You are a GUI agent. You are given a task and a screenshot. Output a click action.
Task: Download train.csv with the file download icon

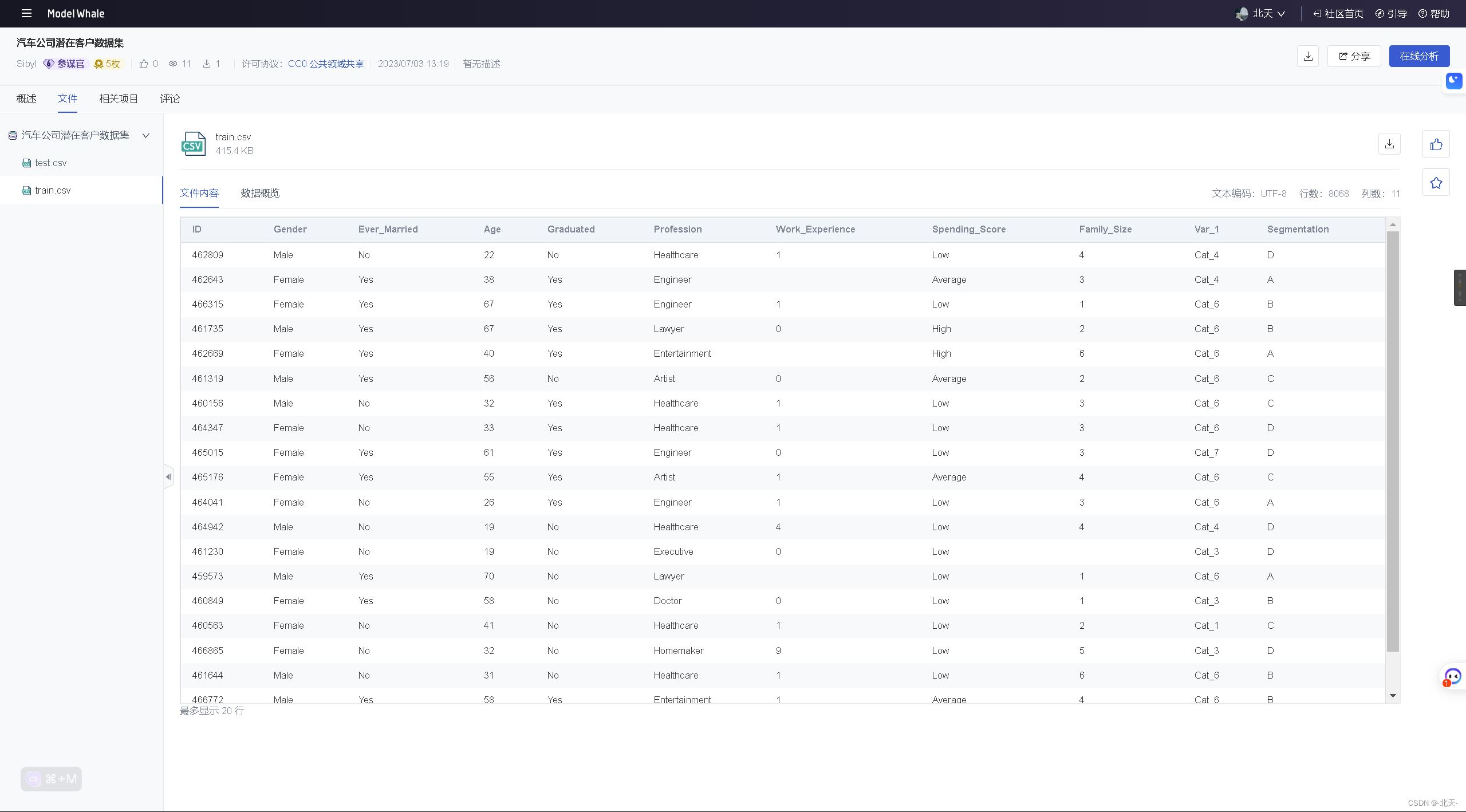1389,144
